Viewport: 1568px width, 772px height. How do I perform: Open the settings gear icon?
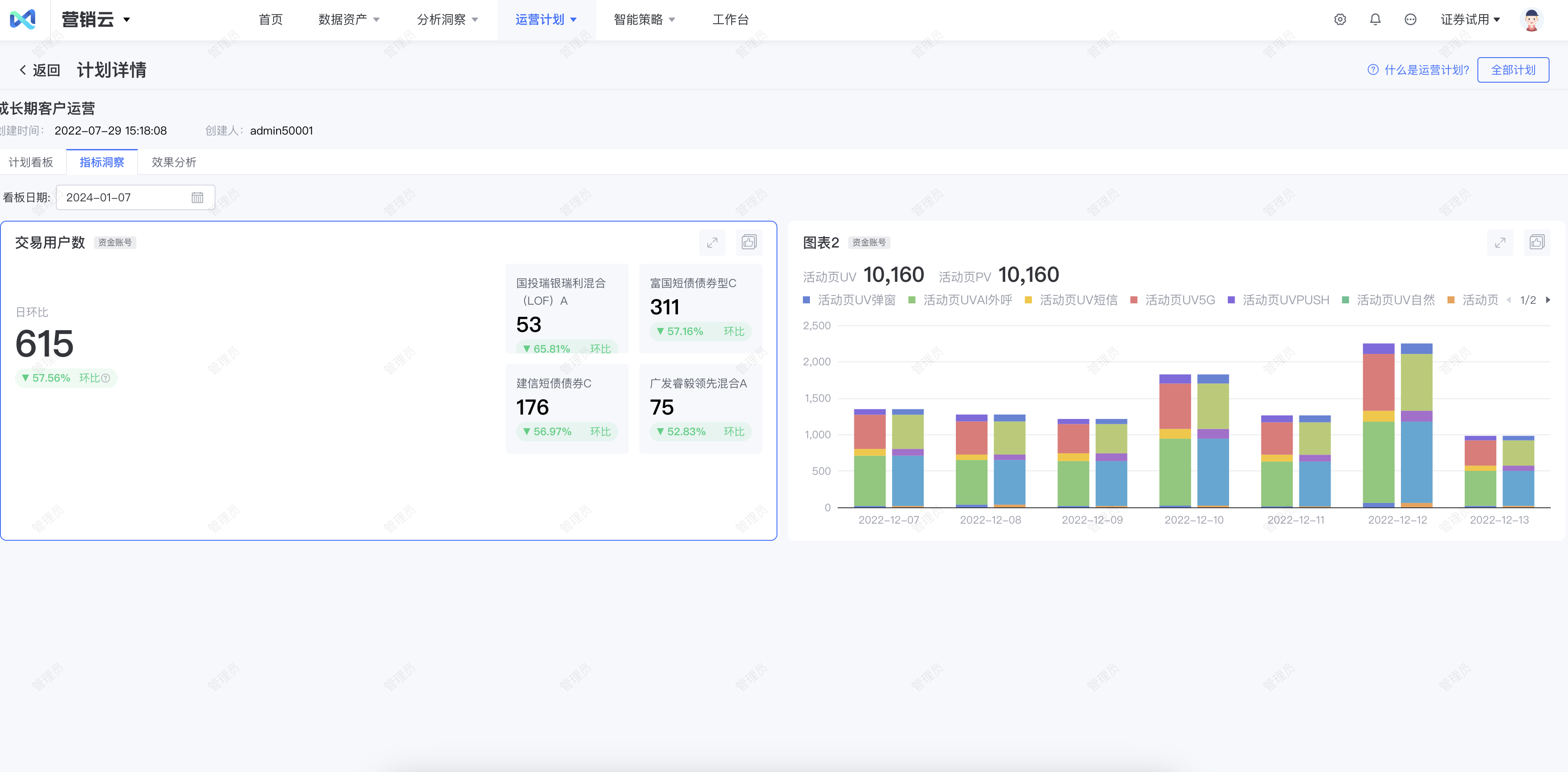[1340, 19]
